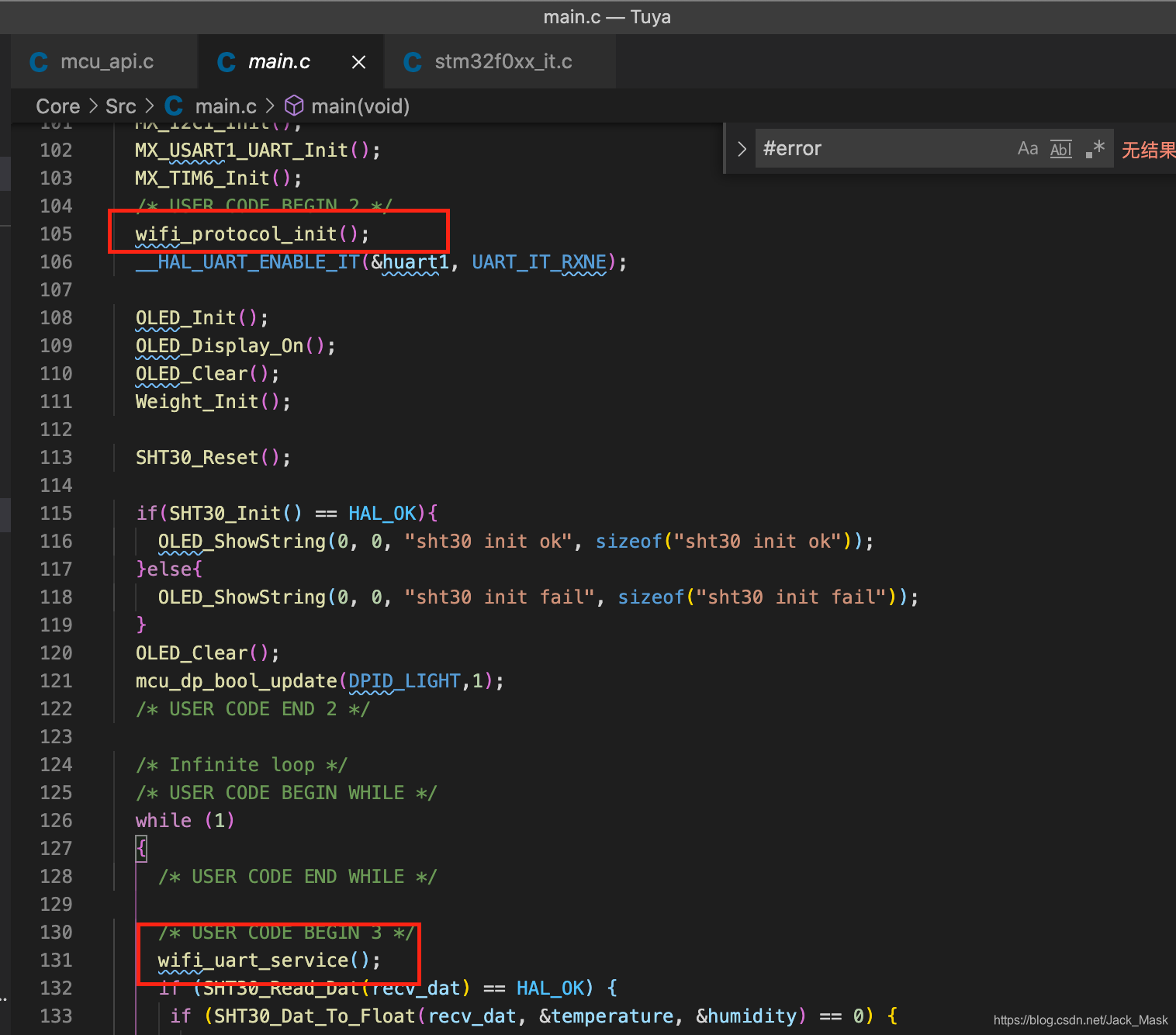
Task: Open the main.c breadcrumb item
Action: [226, 106]
